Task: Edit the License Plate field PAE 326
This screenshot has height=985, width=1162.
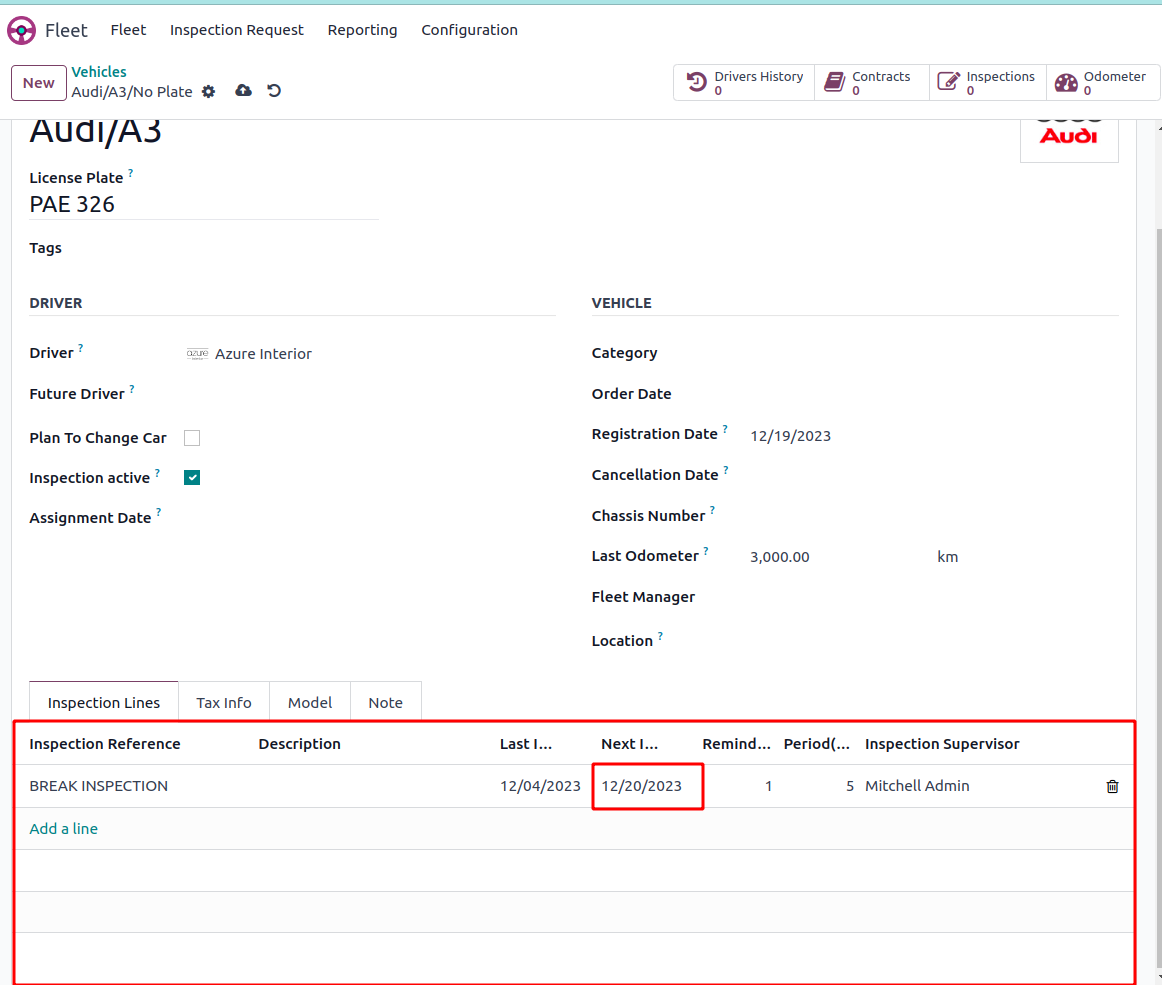Action: pos(204,205)
